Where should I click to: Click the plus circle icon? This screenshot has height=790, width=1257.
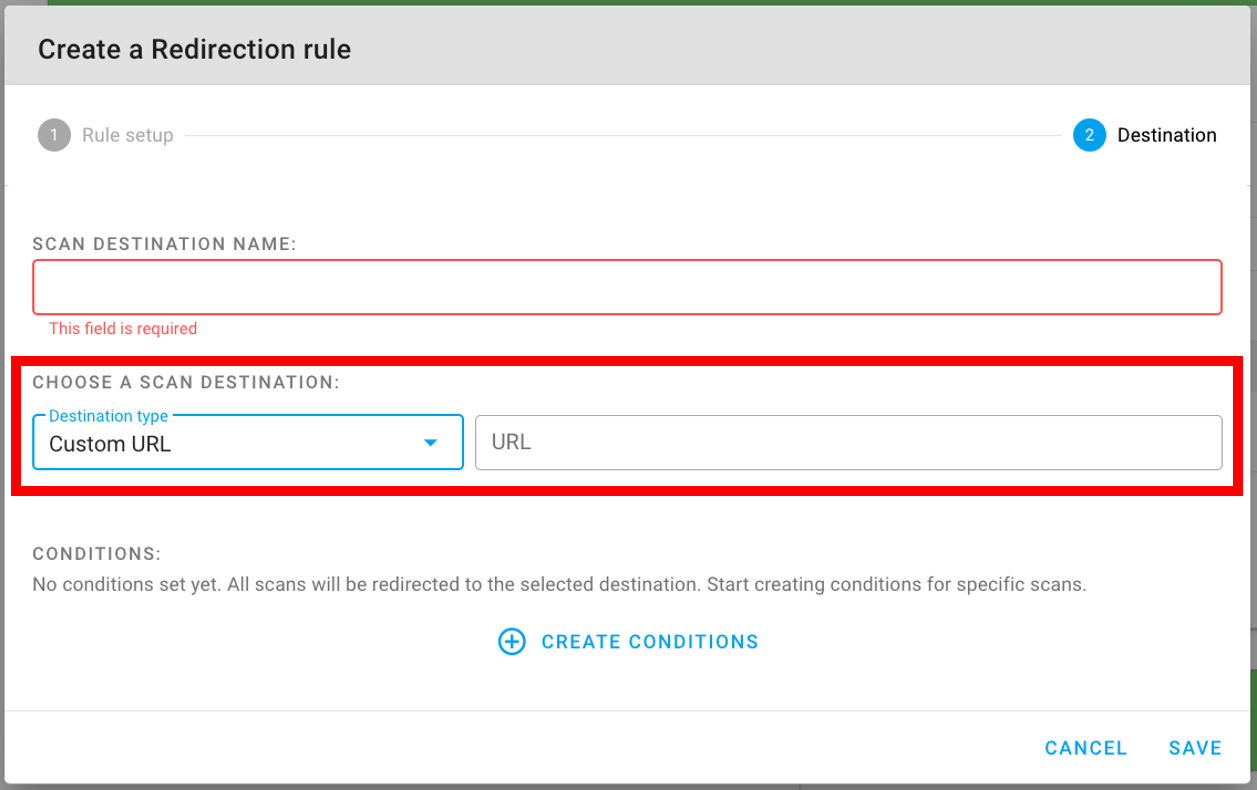(512, 642)
